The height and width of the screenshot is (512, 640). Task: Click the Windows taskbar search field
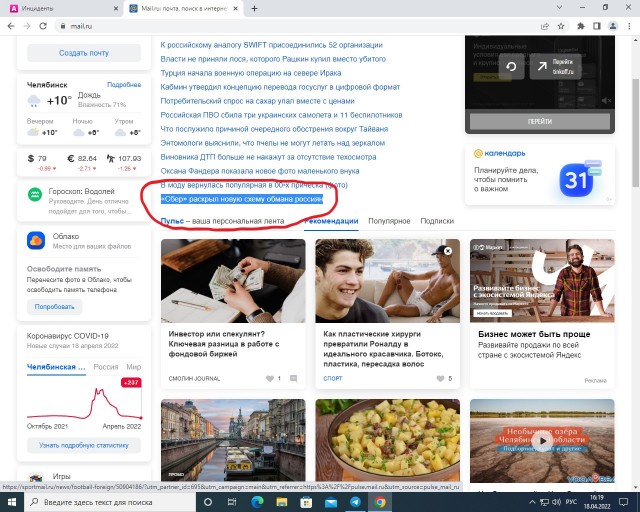[110, 502]
